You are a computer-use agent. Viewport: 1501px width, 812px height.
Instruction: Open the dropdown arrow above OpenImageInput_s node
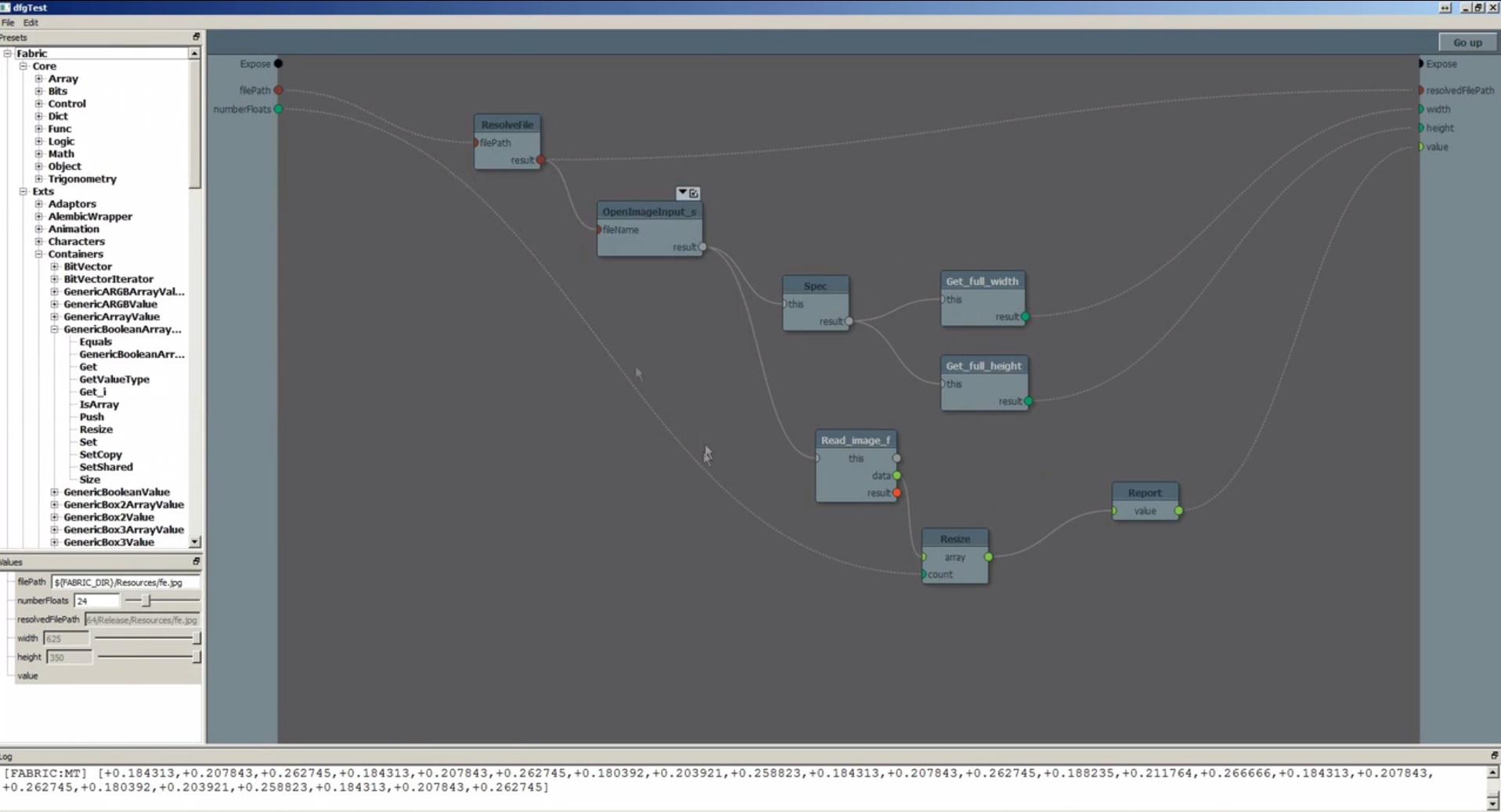[x=682, y=193]
